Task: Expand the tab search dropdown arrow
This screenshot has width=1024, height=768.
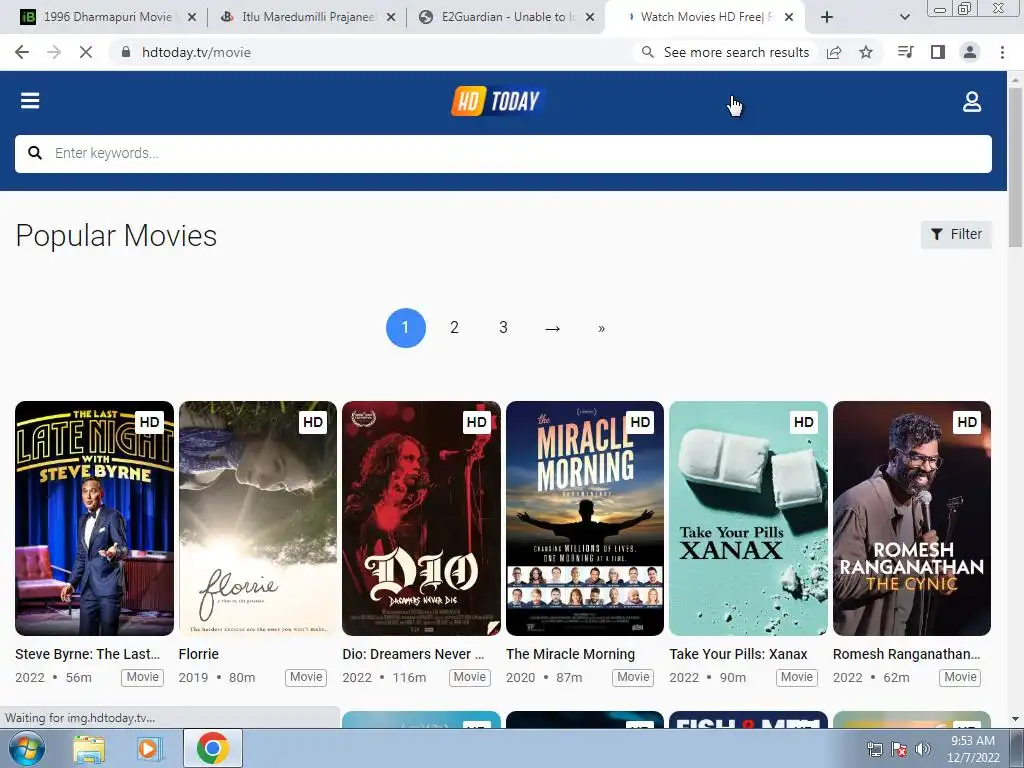Action: click(x=904, y=17)
